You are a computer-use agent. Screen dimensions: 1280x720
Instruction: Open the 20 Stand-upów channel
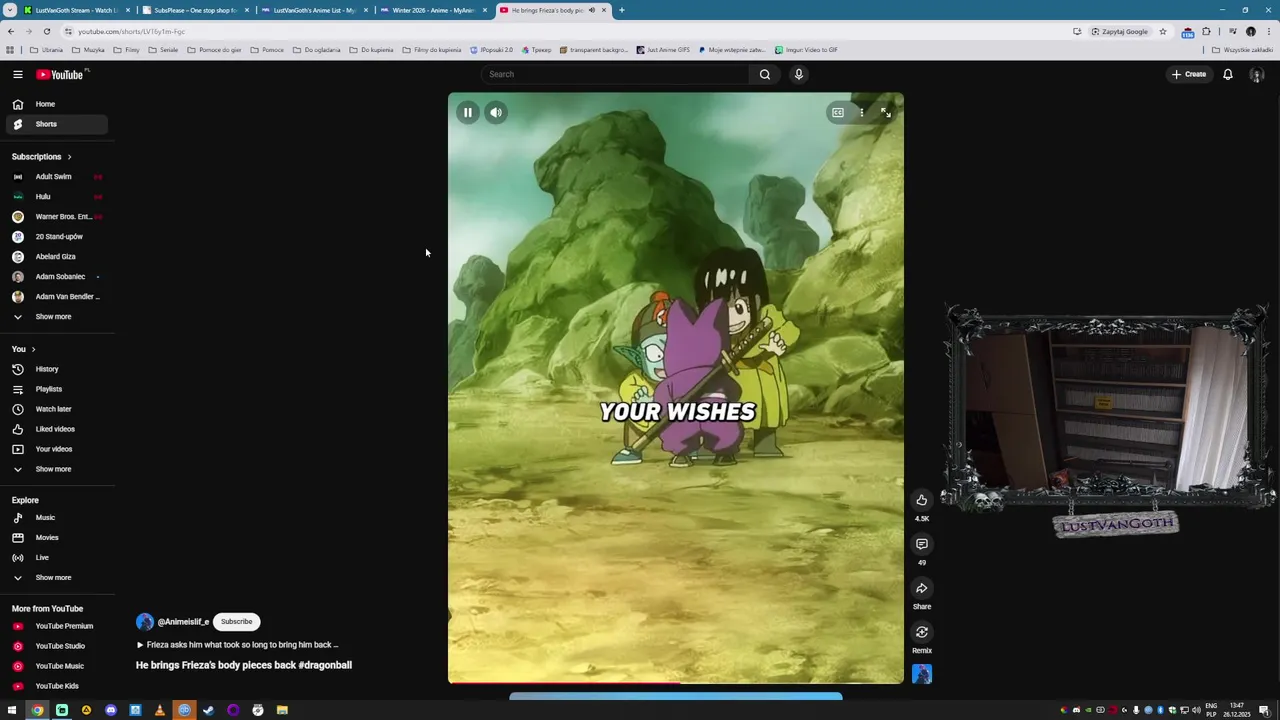(56, 237)
